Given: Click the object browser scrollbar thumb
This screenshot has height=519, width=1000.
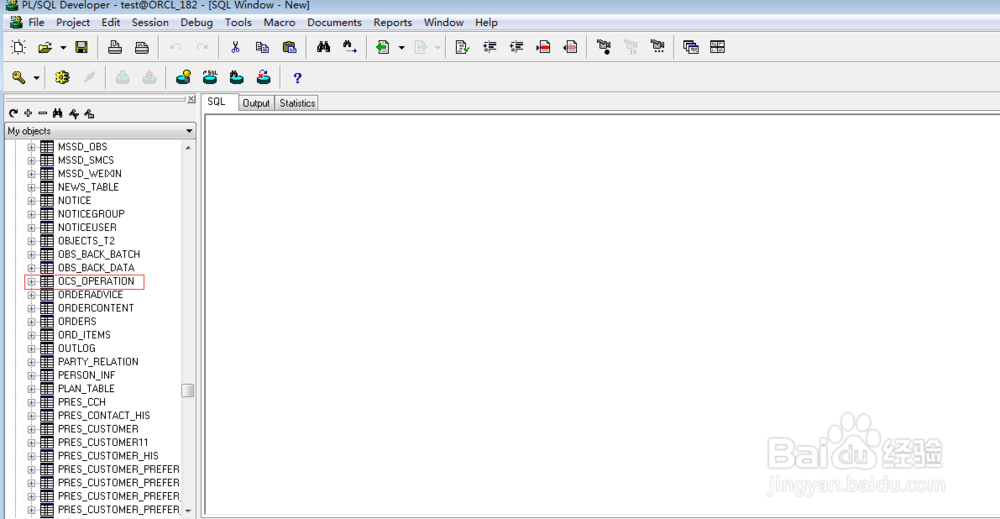Looking at the screenshot, I should coord(188,390).
